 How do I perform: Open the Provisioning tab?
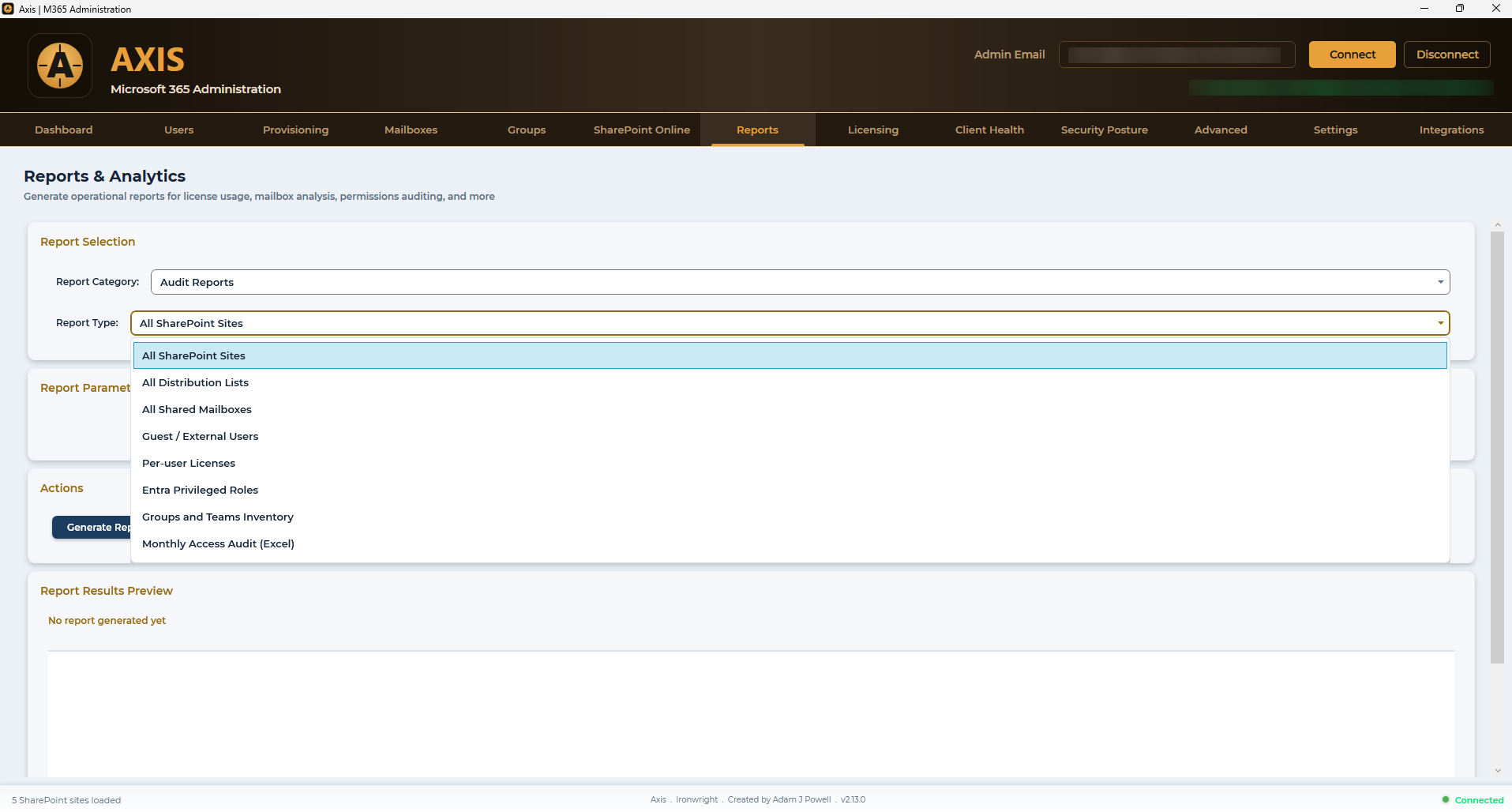(295, 130)
